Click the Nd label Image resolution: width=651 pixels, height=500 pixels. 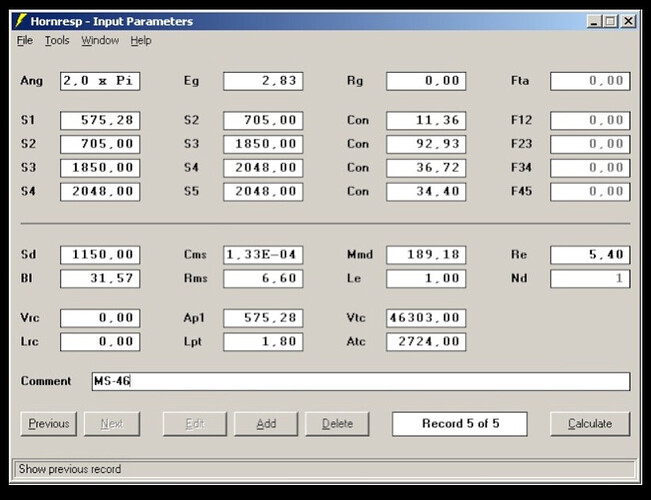coord(519,278)
